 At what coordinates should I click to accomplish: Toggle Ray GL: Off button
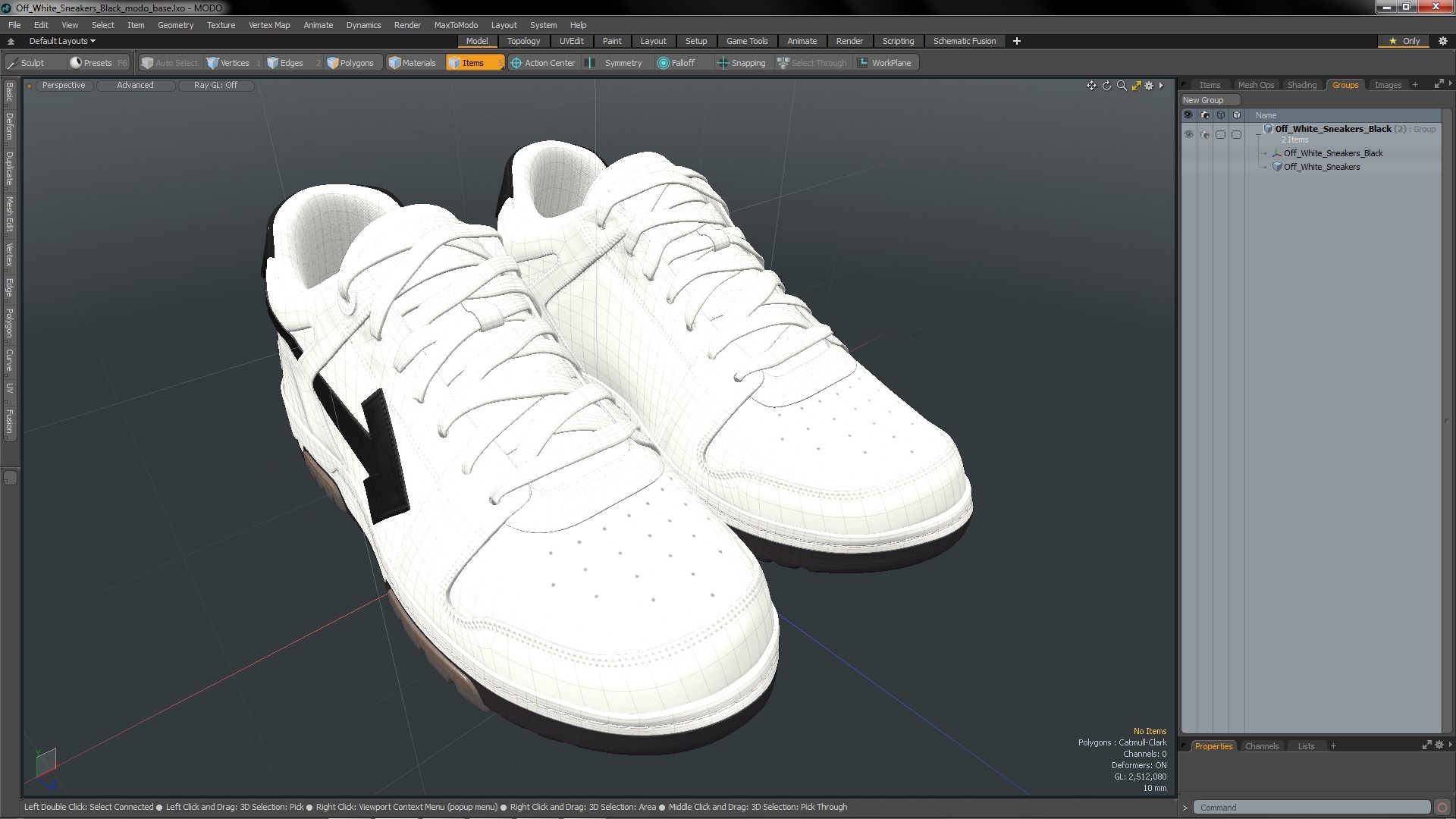point(215,85)
